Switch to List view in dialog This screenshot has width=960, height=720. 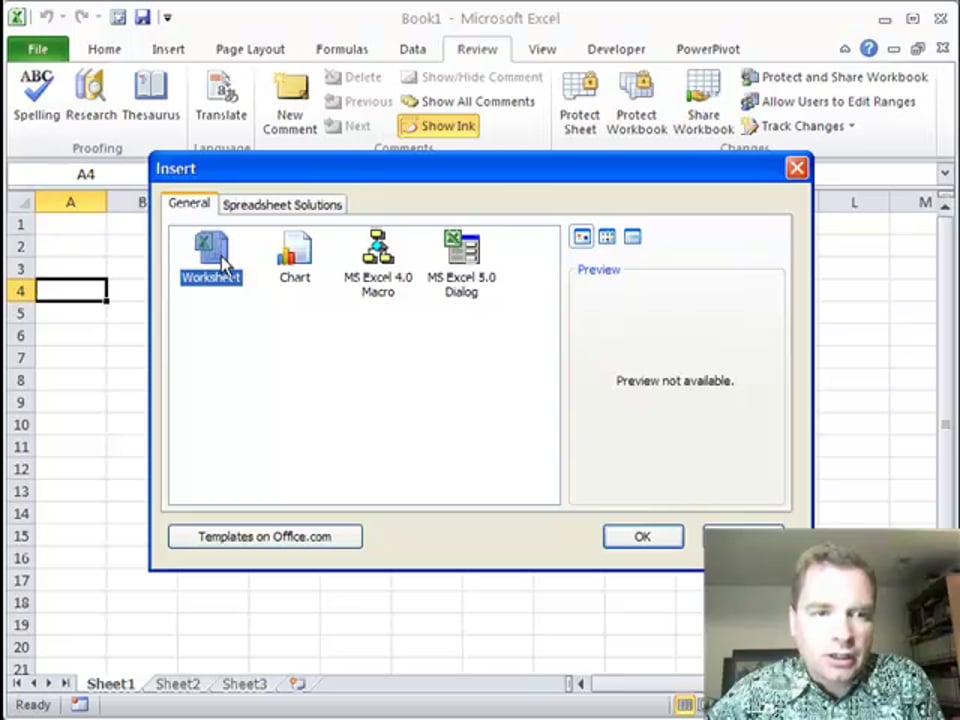607,236
